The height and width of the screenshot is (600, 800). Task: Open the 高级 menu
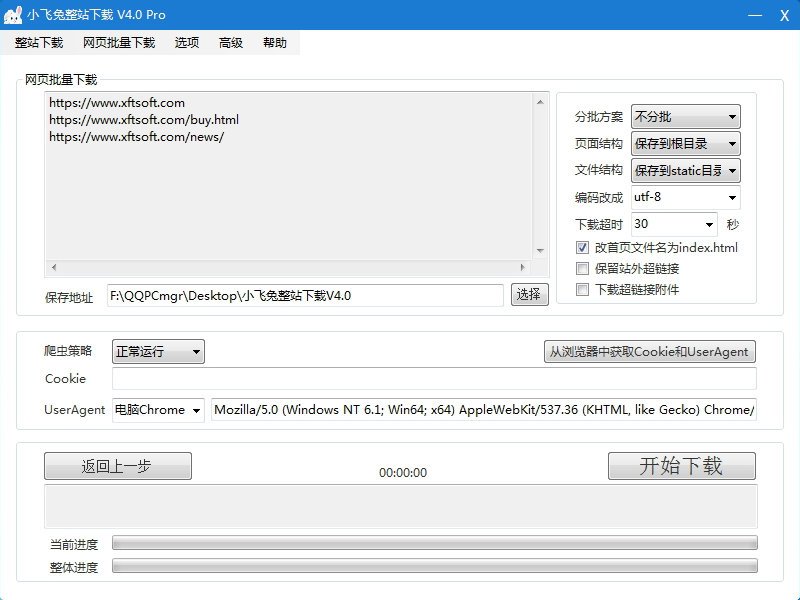point(231,43)
